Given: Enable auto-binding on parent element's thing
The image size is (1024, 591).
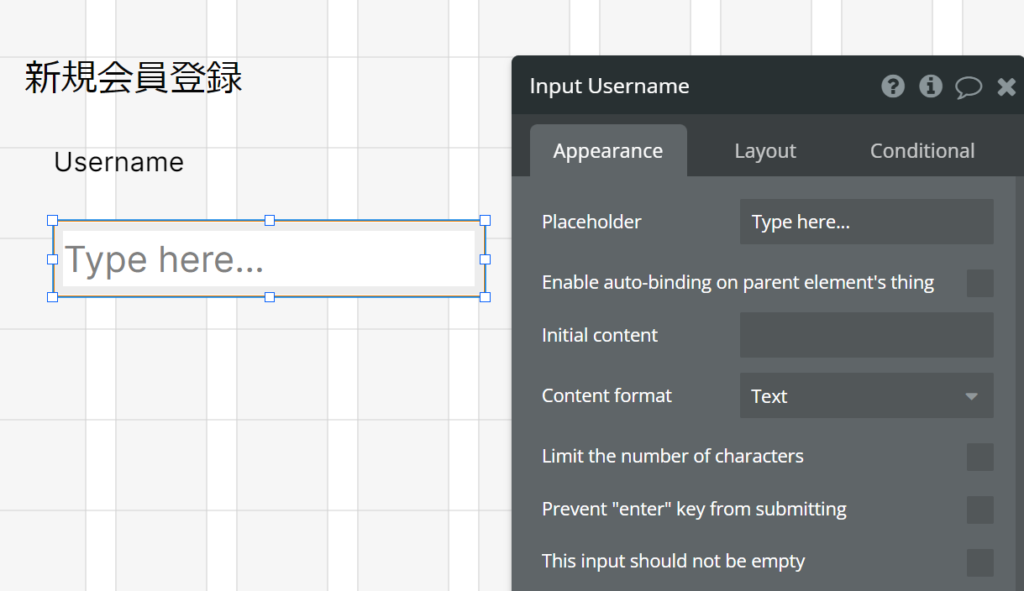Looking at the screenshot, I should pyautogui.click(x=980, y=283).
